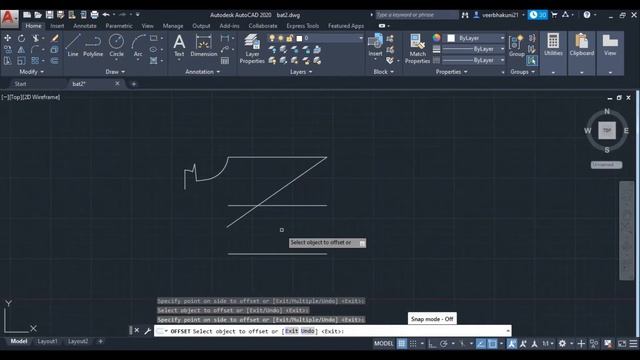
Task: Switch to the Express Tools tab
Action: coord(302,26)
